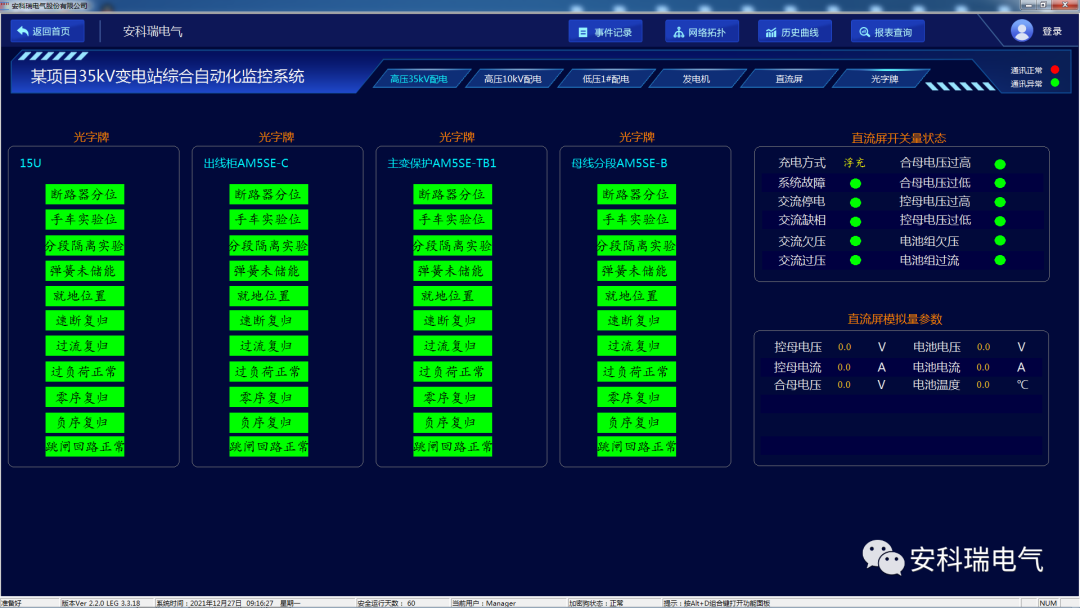Click 过流复归 tile in 出线柜AM5SE-C panel
This screenshot has height=608, width=1080.
click(269, 346)
